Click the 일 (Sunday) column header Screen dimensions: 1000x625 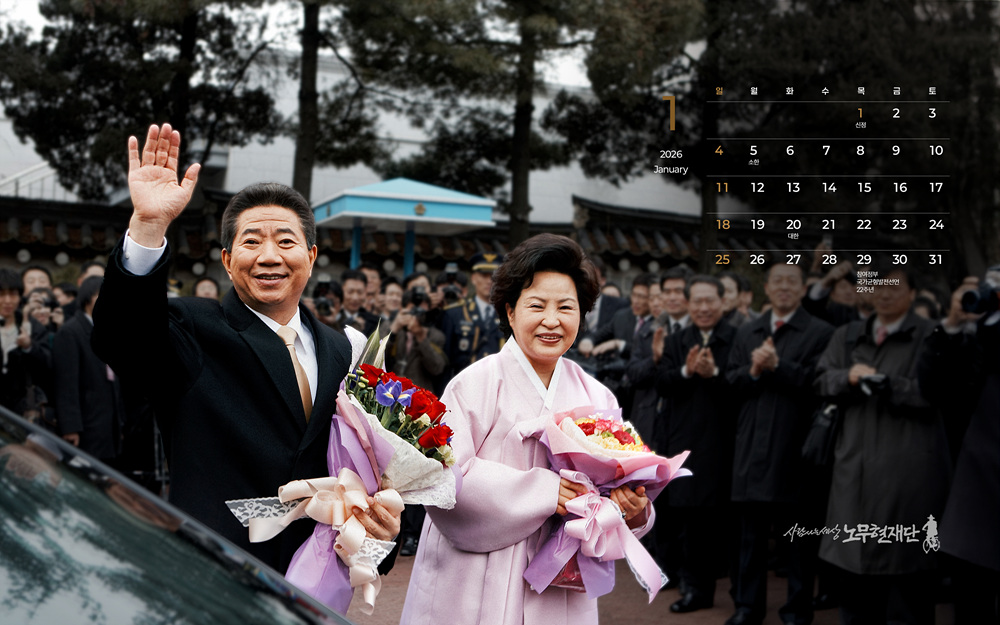[x=719, y=91]
